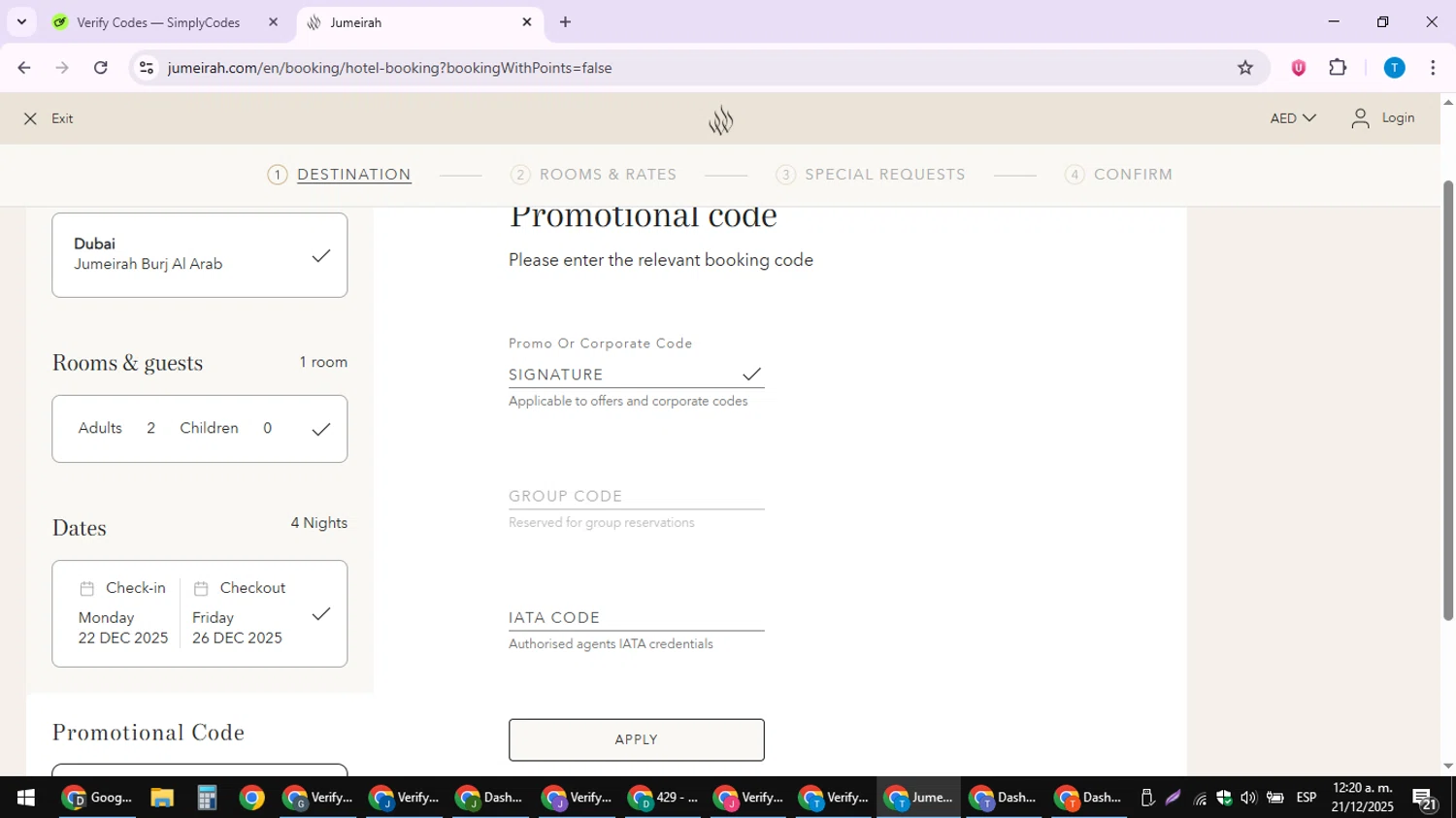
Task: Open the Chrome three-dot menu
Action: coord(1434,68)
